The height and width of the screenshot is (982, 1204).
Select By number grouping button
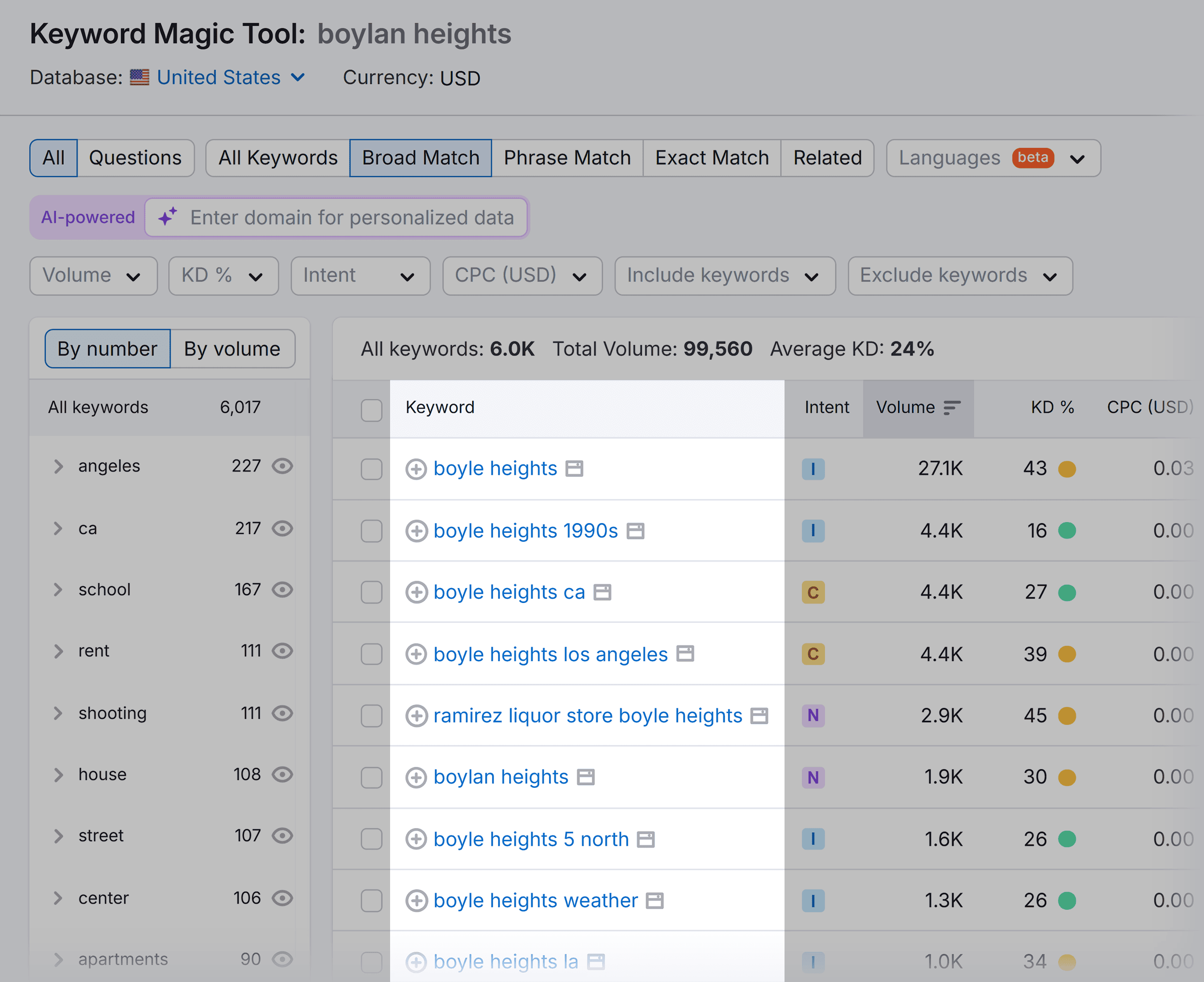[107, 349]
